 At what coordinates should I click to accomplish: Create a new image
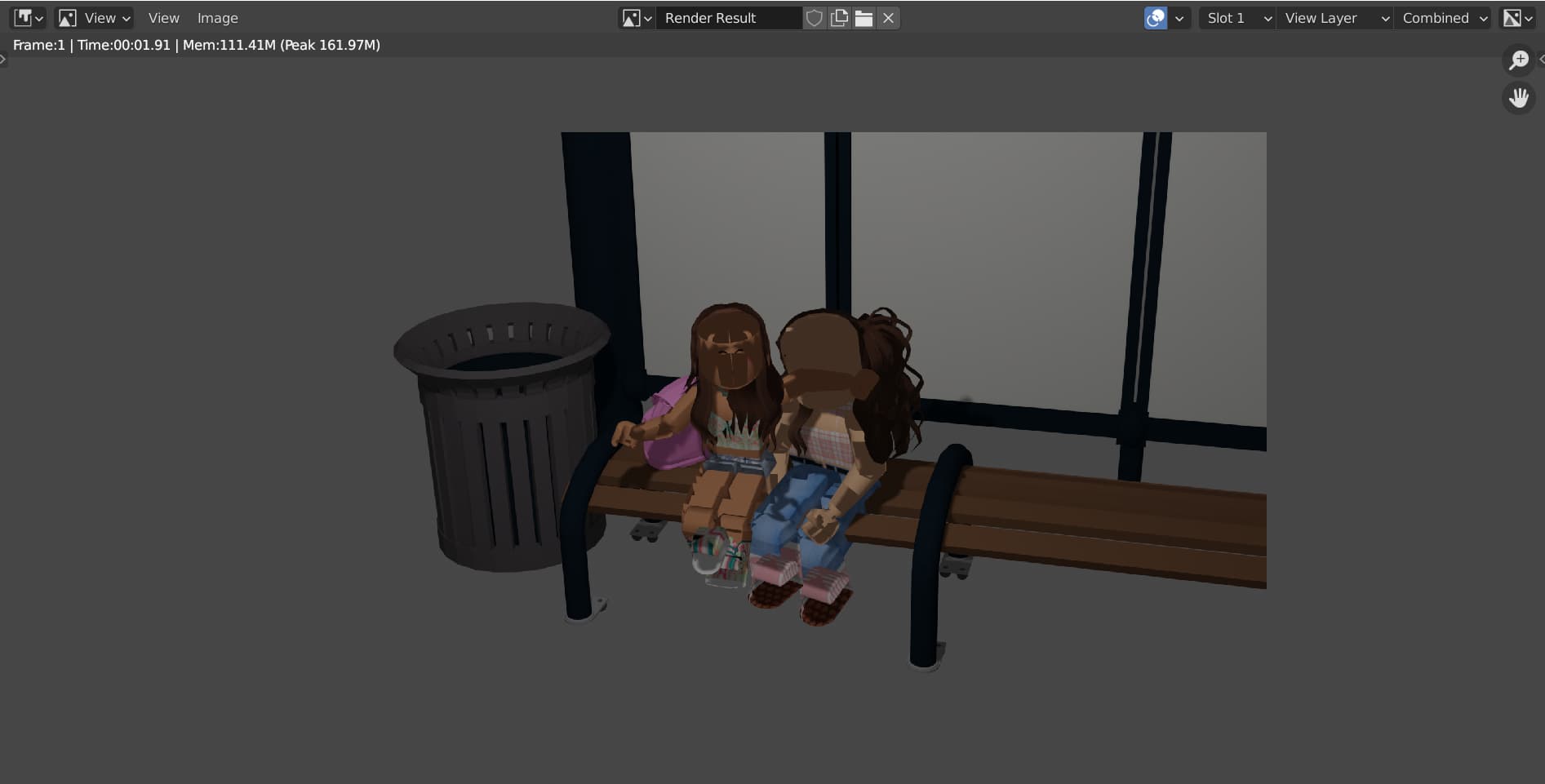(839, 18)
